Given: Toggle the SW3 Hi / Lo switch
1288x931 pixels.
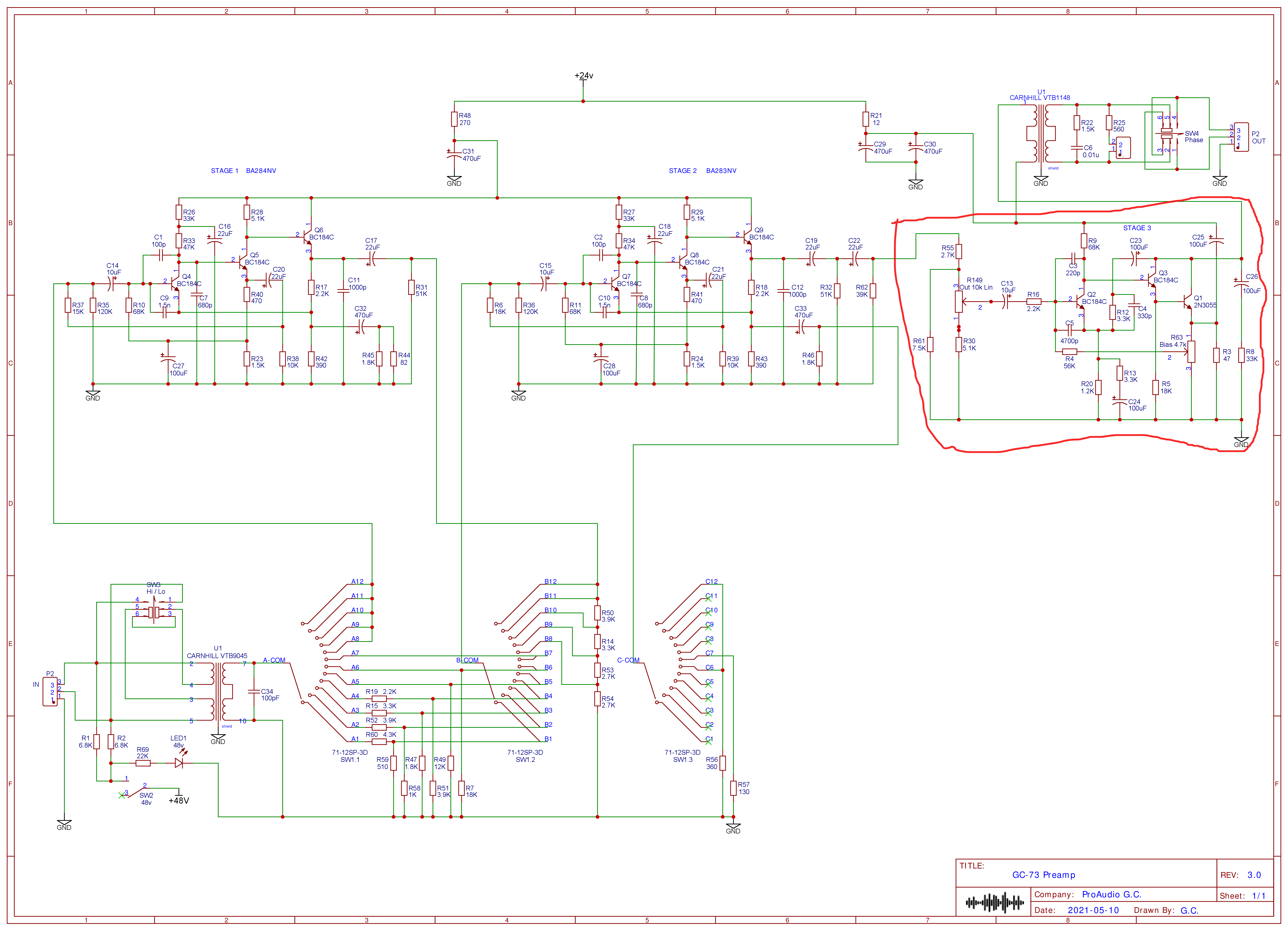Looking at the screenshot, I should pos(153,612).
